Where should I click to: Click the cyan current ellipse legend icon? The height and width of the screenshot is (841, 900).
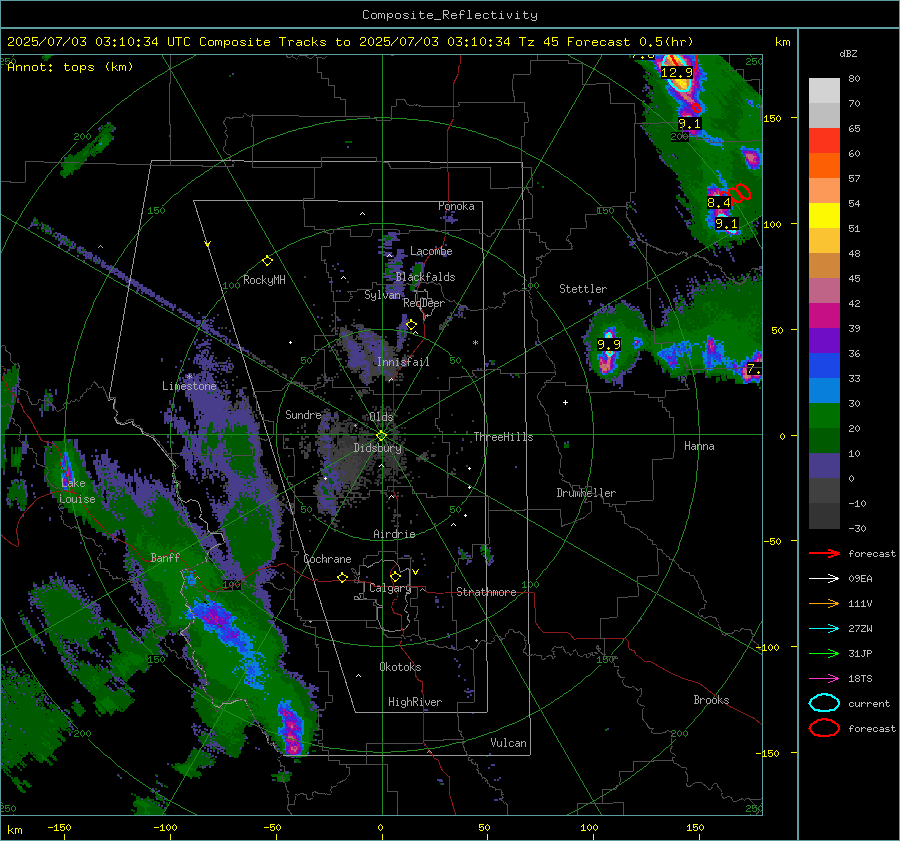pos(824,703)
